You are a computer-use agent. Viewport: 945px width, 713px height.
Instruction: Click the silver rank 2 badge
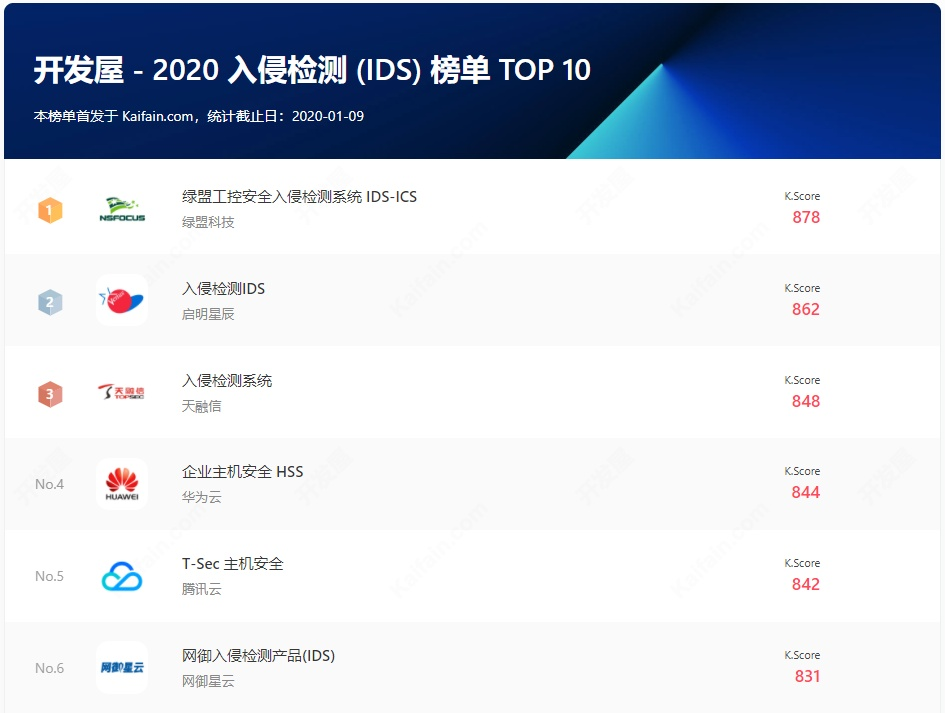pos(50,303)
